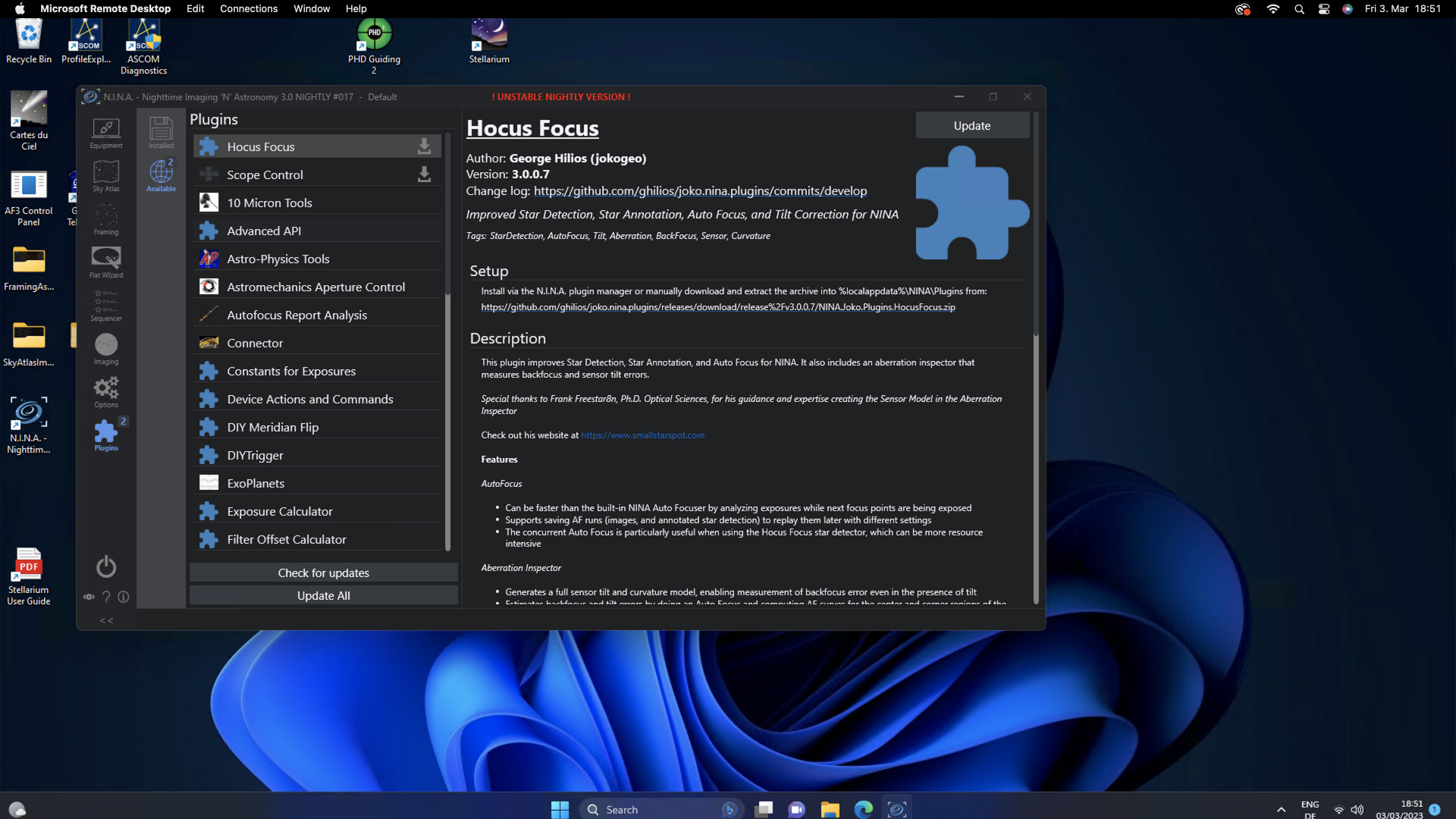
Task: Open the Options gear section
Action: [x=106, y=392]
